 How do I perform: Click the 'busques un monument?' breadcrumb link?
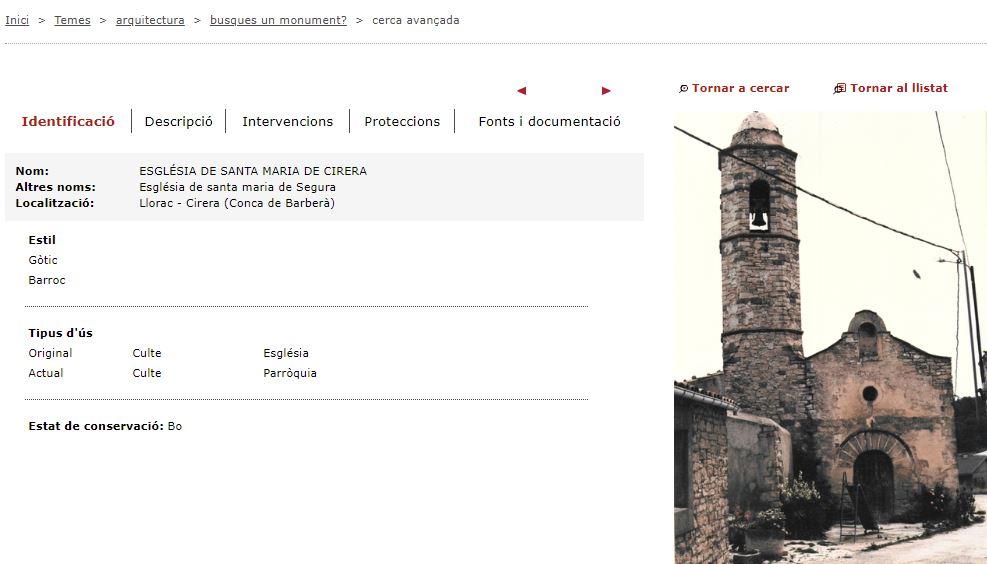tap(278, 20)
